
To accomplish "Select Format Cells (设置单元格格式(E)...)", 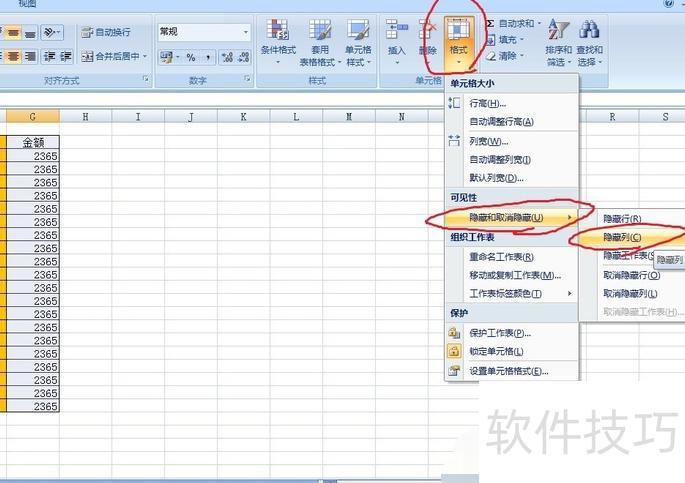I will 512,371.
